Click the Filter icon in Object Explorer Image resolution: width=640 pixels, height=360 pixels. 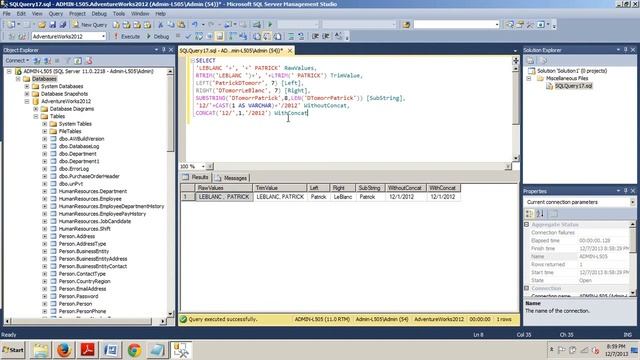(68, 60)
